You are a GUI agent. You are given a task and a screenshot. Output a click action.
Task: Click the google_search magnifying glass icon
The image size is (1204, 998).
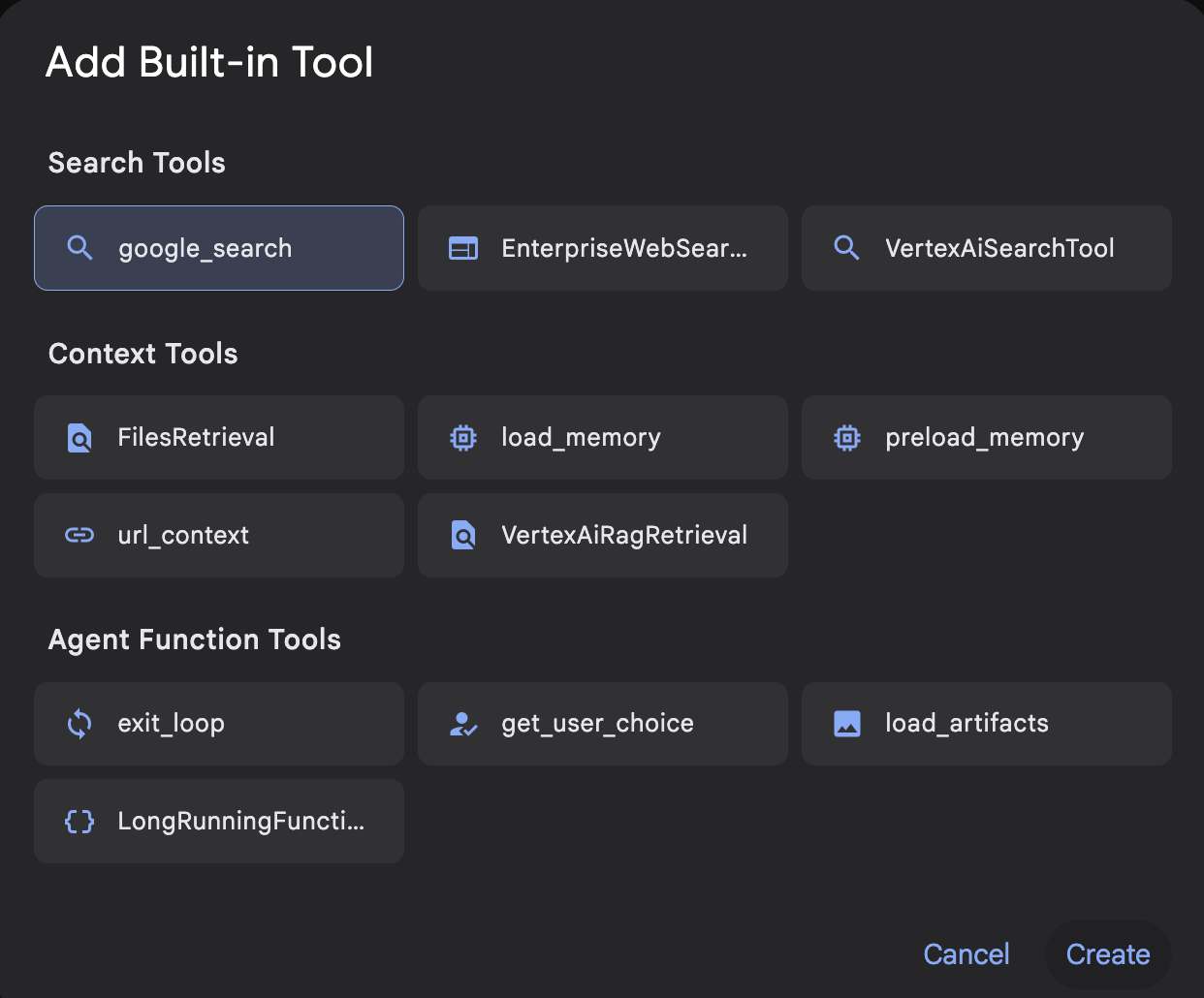click(x=79, y=248)
